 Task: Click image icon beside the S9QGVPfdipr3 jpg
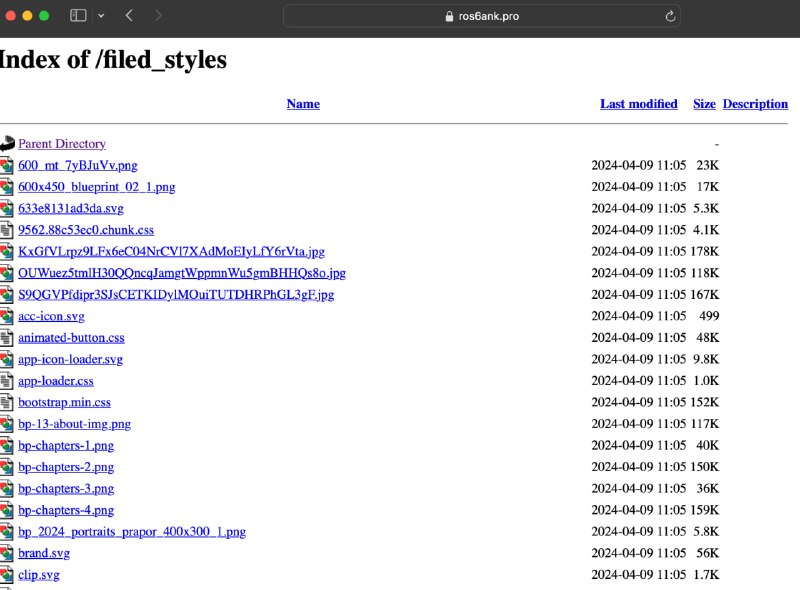pyautogui.click(x=6, y=294)
